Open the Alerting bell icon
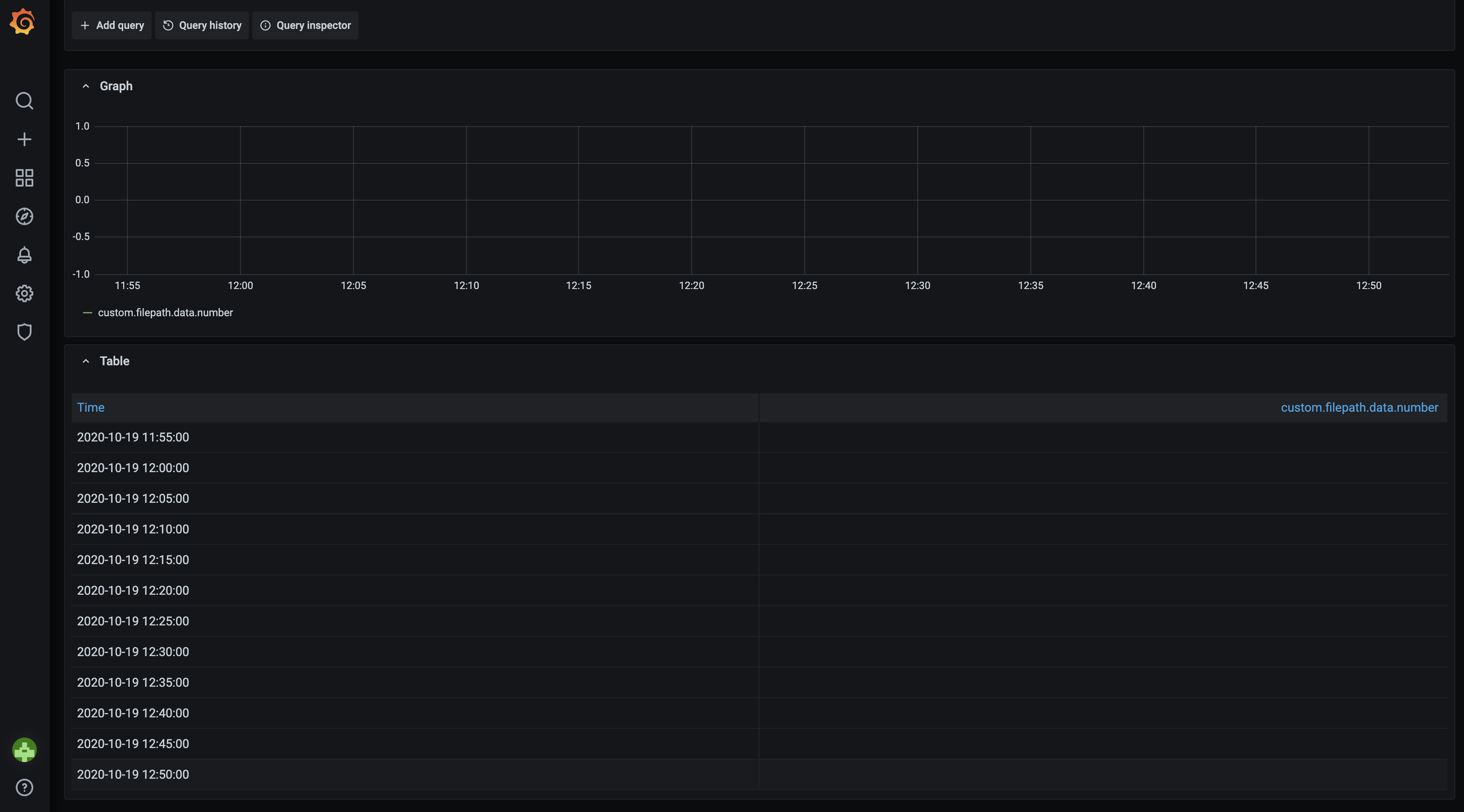Screen dimensions: 1464x812 click(x=25, y=255)
